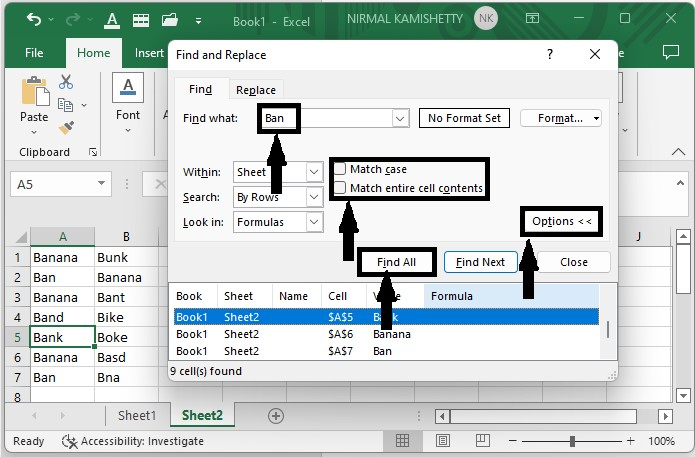The image size is (695, 457).
Task: Enable Match entire cell contents checkbox
Action: point(340,188)
